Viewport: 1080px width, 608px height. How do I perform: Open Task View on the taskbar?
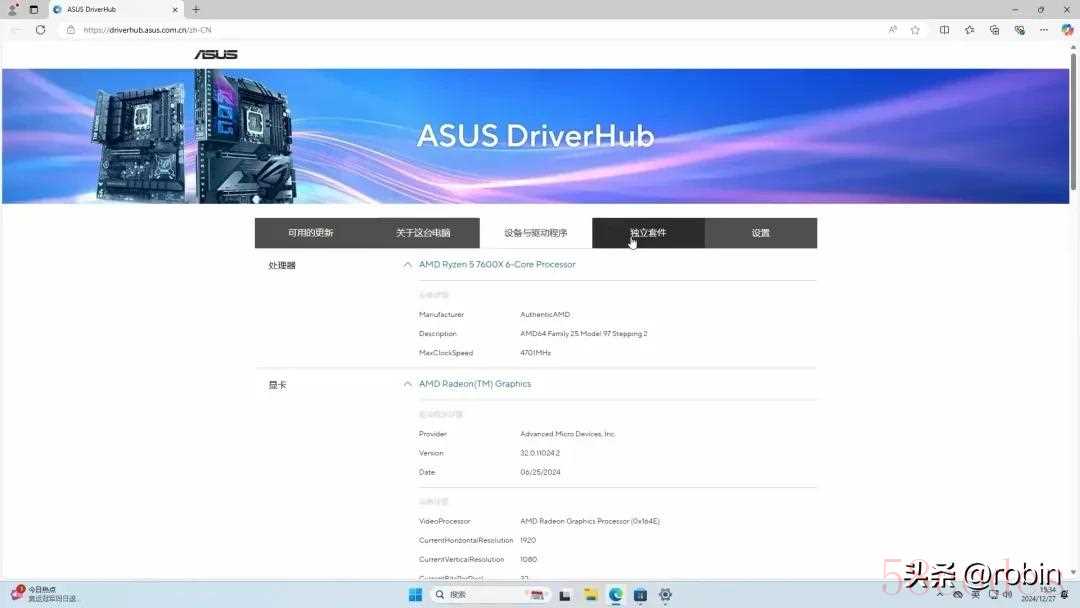tap(565, 595)
